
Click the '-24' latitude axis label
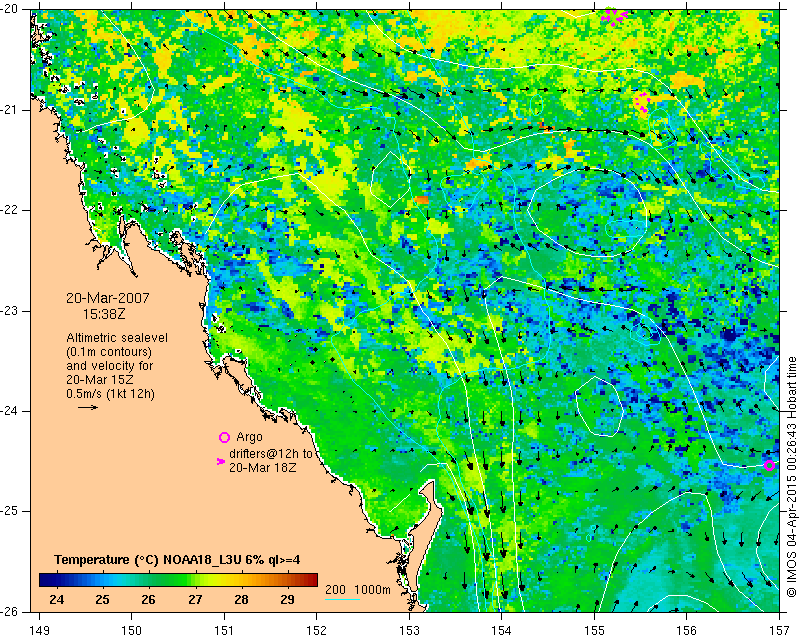(x=9, y=411)
